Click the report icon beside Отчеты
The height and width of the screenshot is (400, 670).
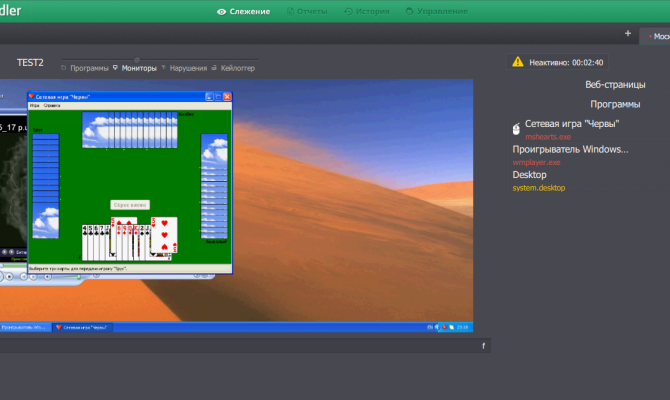(x=291, y=12)
